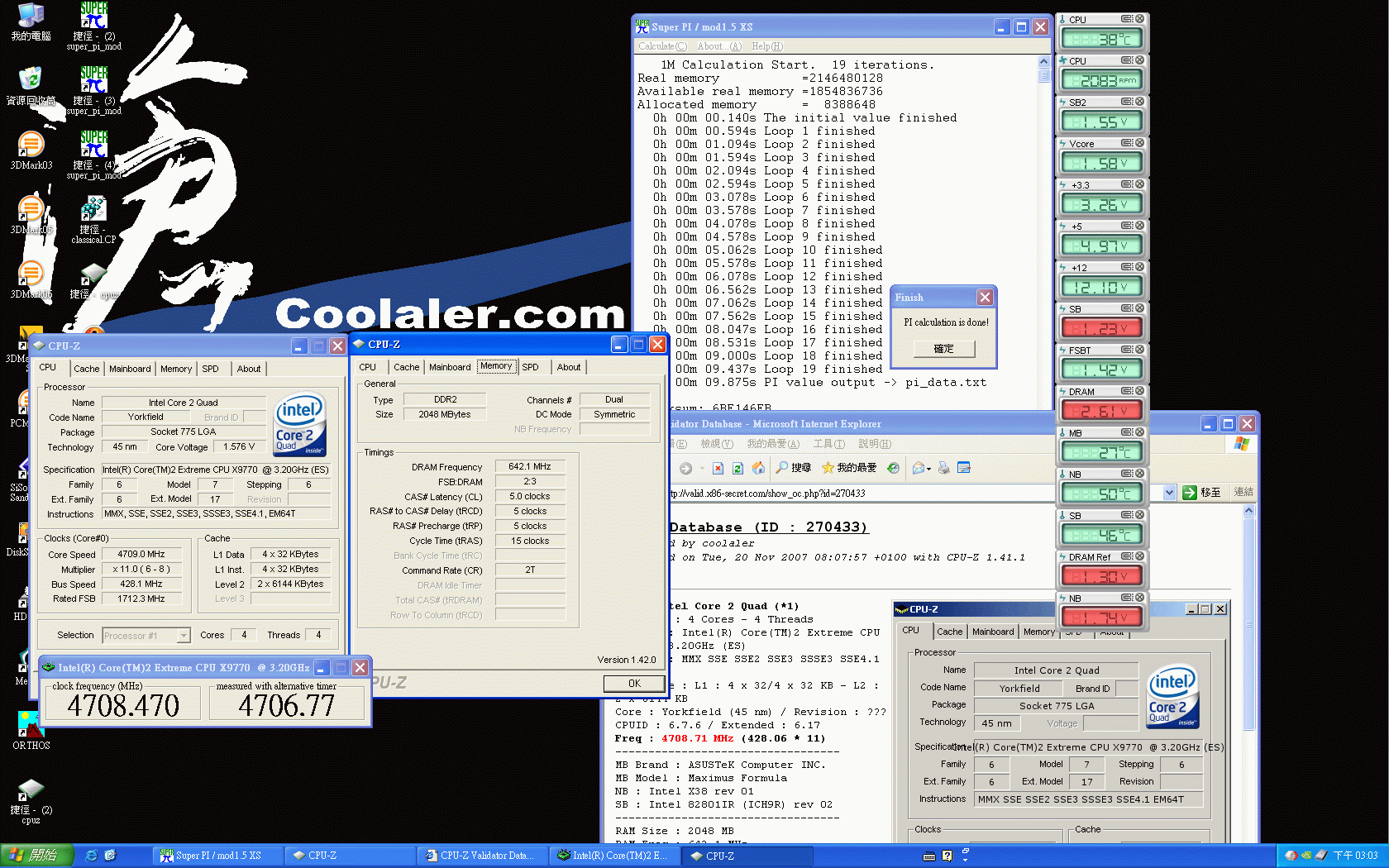Select About tab in the Memory CPU-Z window
The image size is (1389, 868).
tap(568, 367)
